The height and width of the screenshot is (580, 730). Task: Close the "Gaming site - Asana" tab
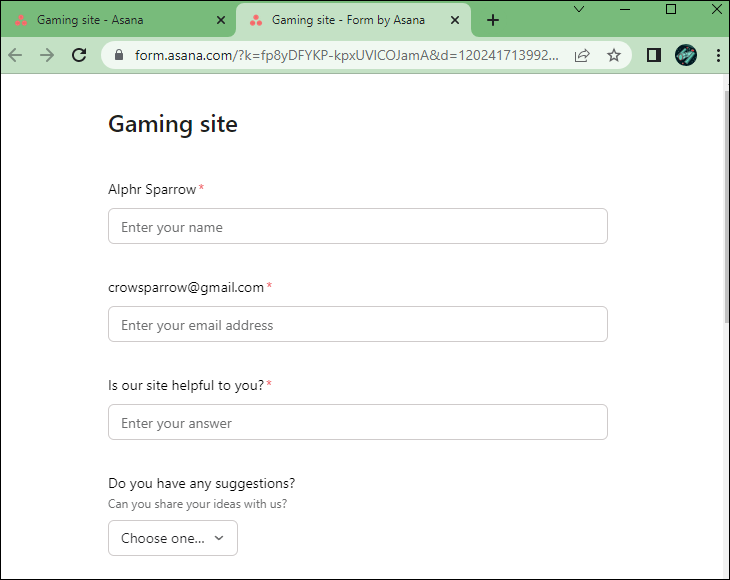coord(220,20)
